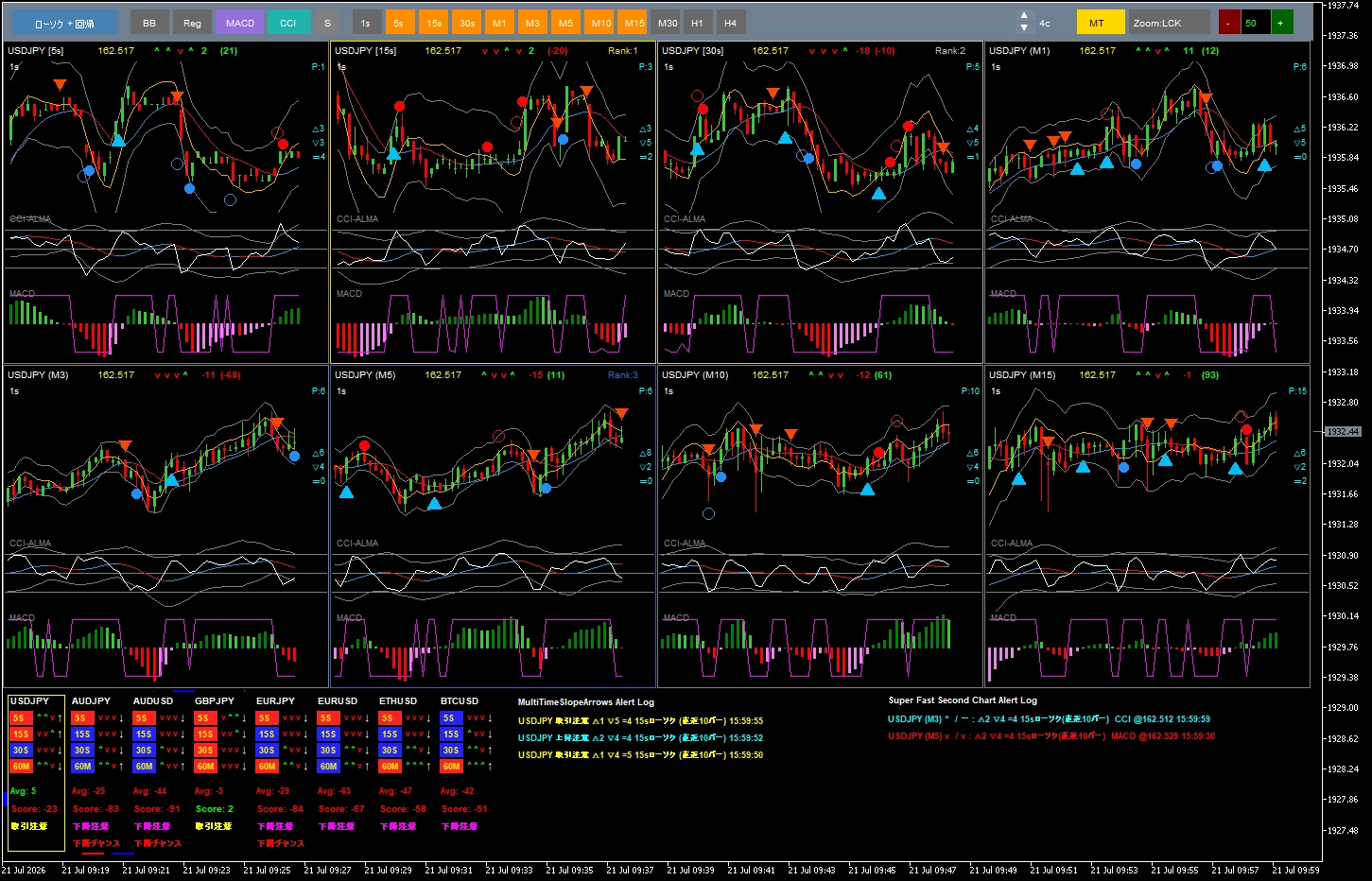Click the Avg: 5 value under USDJPY

tap(24, 791)
